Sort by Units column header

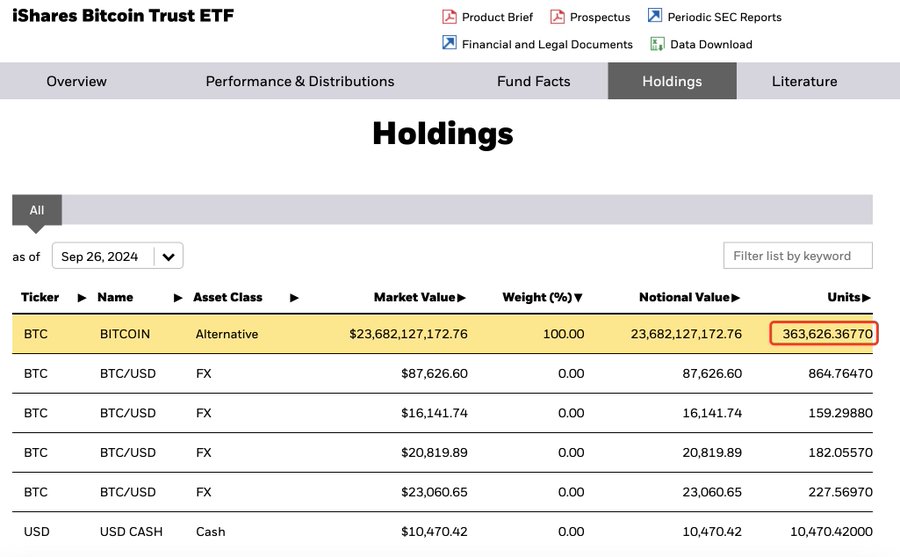pos(849,297)
